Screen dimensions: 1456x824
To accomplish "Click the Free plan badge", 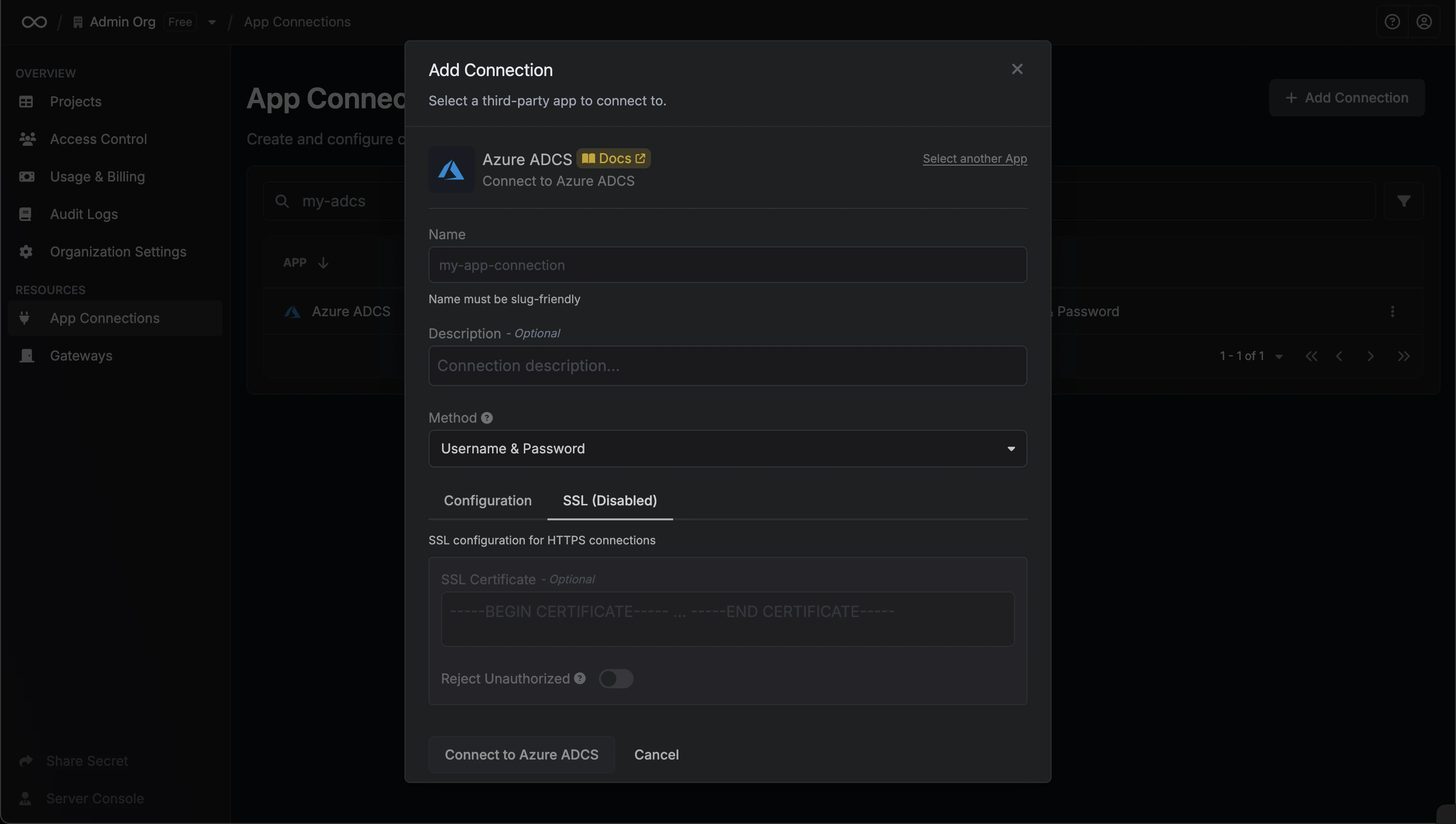I will coord(180,22).
